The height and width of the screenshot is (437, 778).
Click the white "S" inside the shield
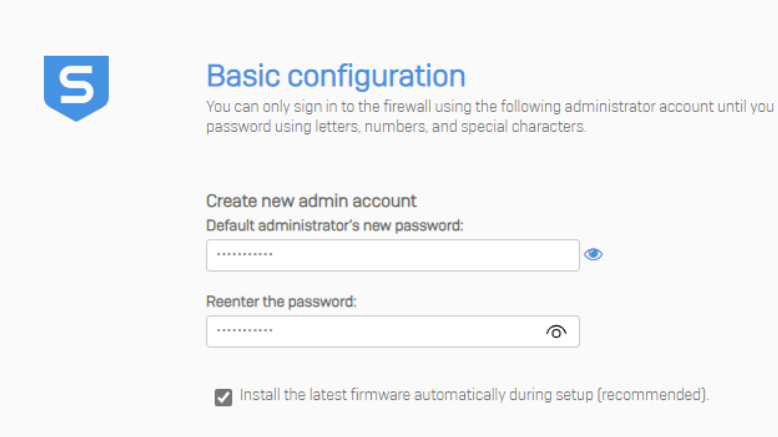pos(76,84)
